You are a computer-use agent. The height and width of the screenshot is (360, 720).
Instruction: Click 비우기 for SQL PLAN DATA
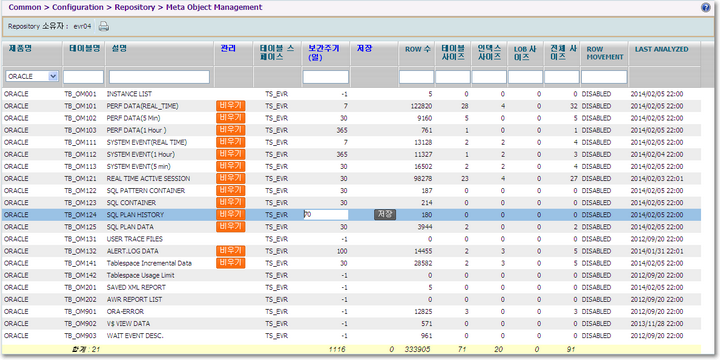231,227
